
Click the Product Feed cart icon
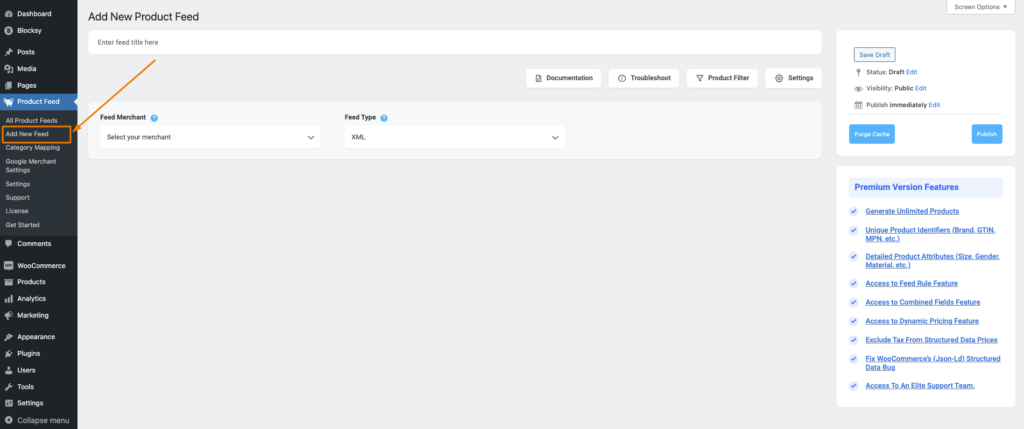pos(8,102)
